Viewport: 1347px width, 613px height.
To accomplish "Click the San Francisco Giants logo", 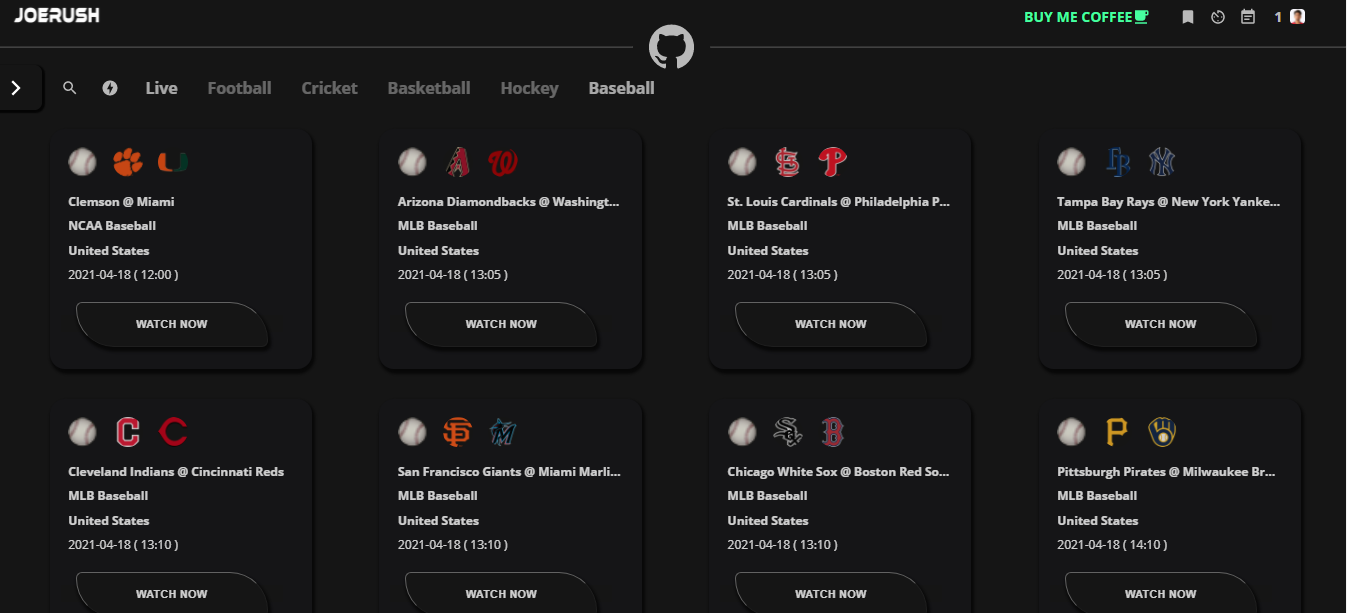I will 457,432.
